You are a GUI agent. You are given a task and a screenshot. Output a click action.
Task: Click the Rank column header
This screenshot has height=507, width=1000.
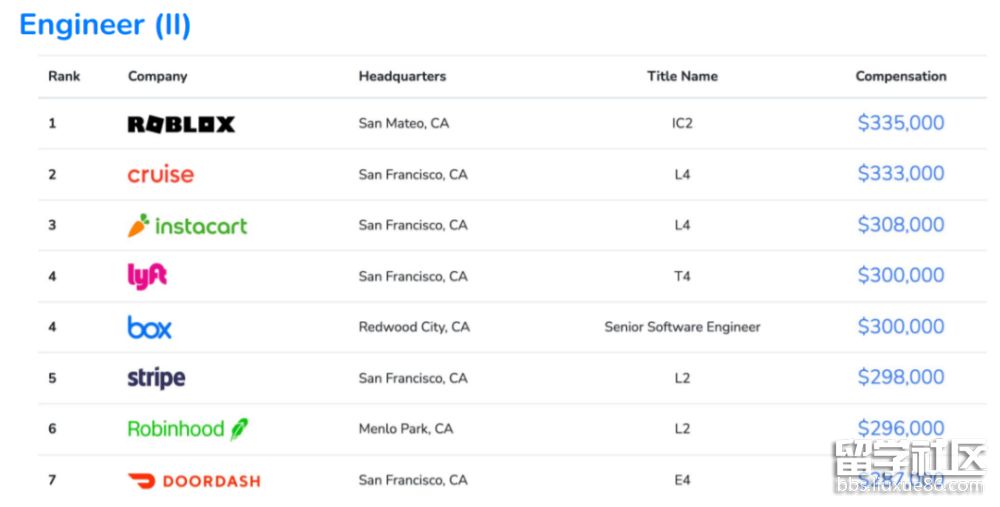[x=64, y=76]
